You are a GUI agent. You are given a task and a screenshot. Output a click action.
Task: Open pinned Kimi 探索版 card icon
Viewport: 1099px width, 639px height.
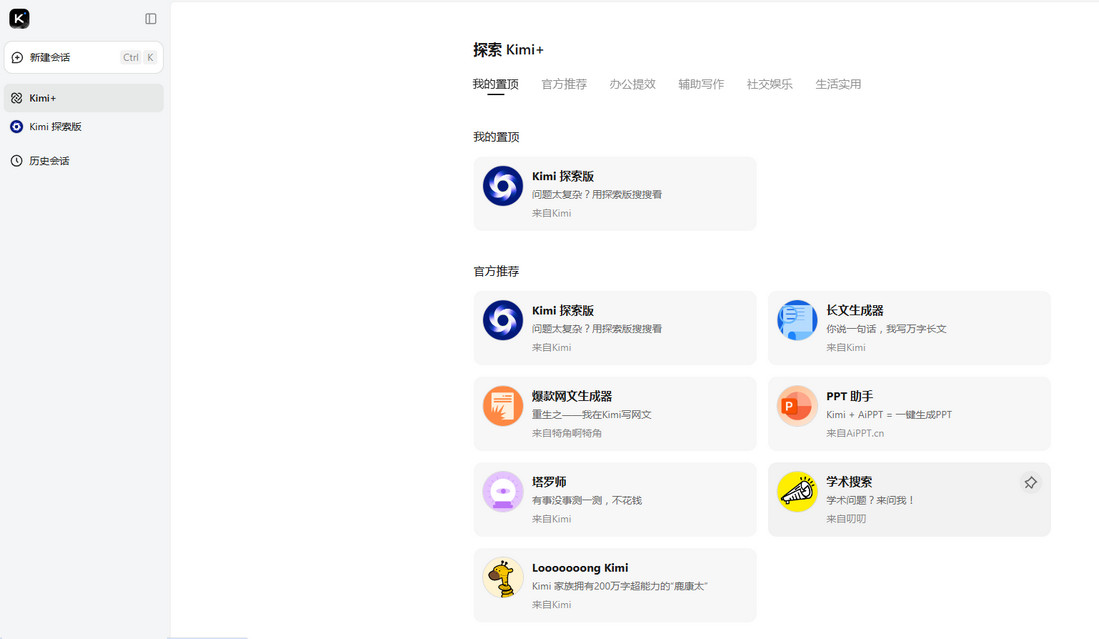coord(503,186)
